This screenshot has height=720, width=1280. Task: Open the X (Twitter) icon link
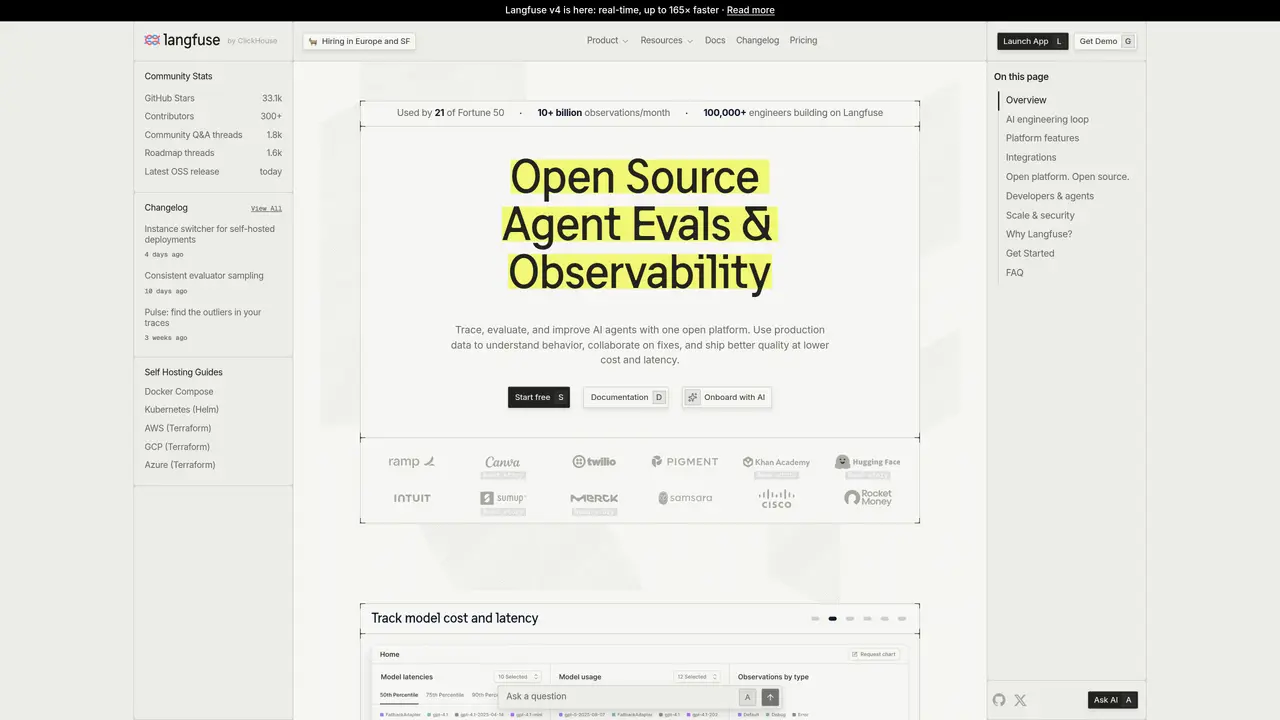pos(1020,700)
